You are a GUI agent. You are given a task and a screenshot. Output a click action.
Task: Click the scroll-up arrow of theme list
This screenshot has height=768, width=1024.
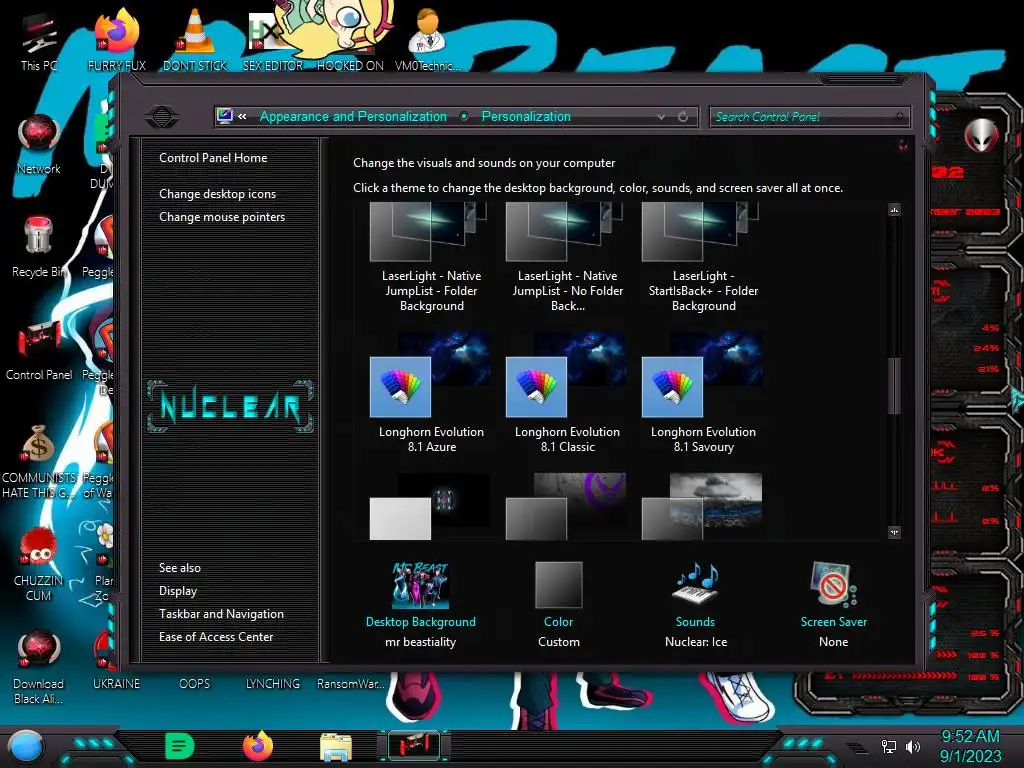[895, 210]
